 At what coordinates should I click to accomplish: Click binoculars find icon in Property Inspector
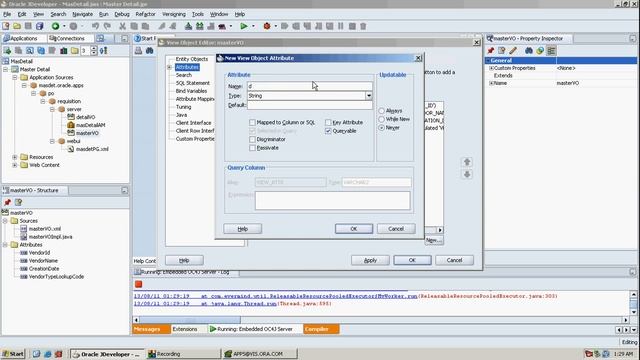(x=529, y=51)
